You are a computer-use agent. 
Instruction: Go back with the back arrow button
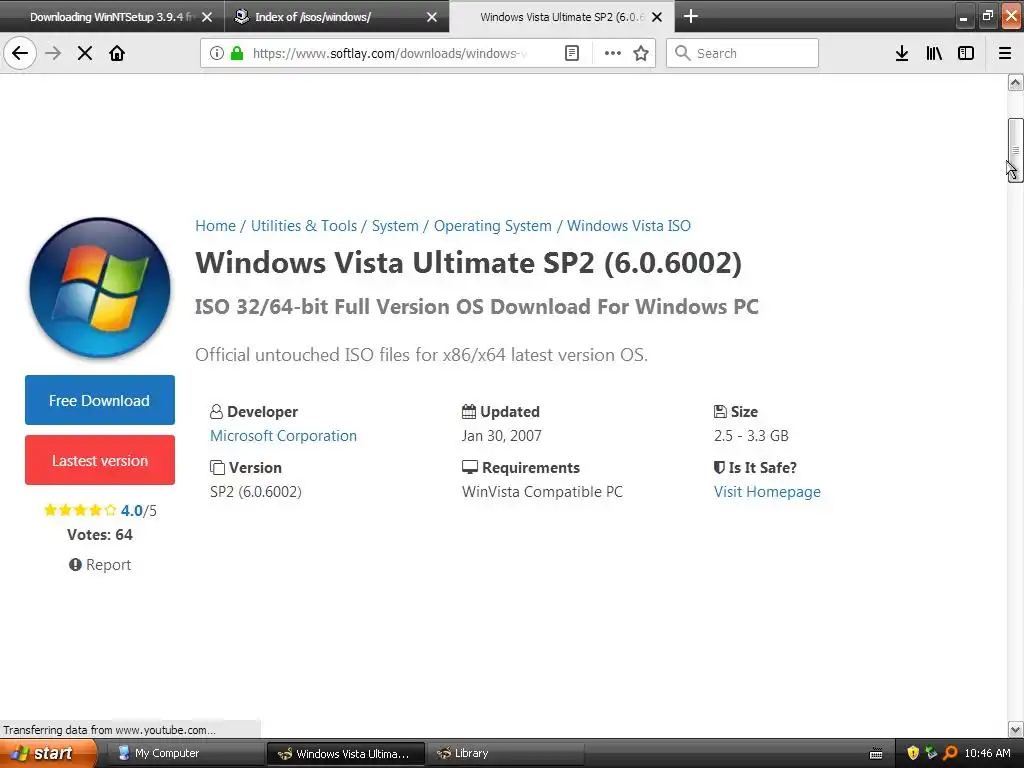[20, 53]
